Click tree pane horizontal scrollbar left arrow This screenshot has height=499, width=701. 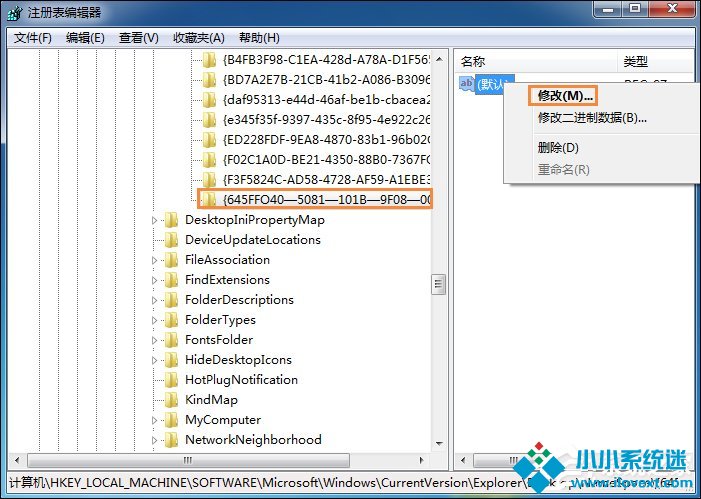(x=17, y=460)
